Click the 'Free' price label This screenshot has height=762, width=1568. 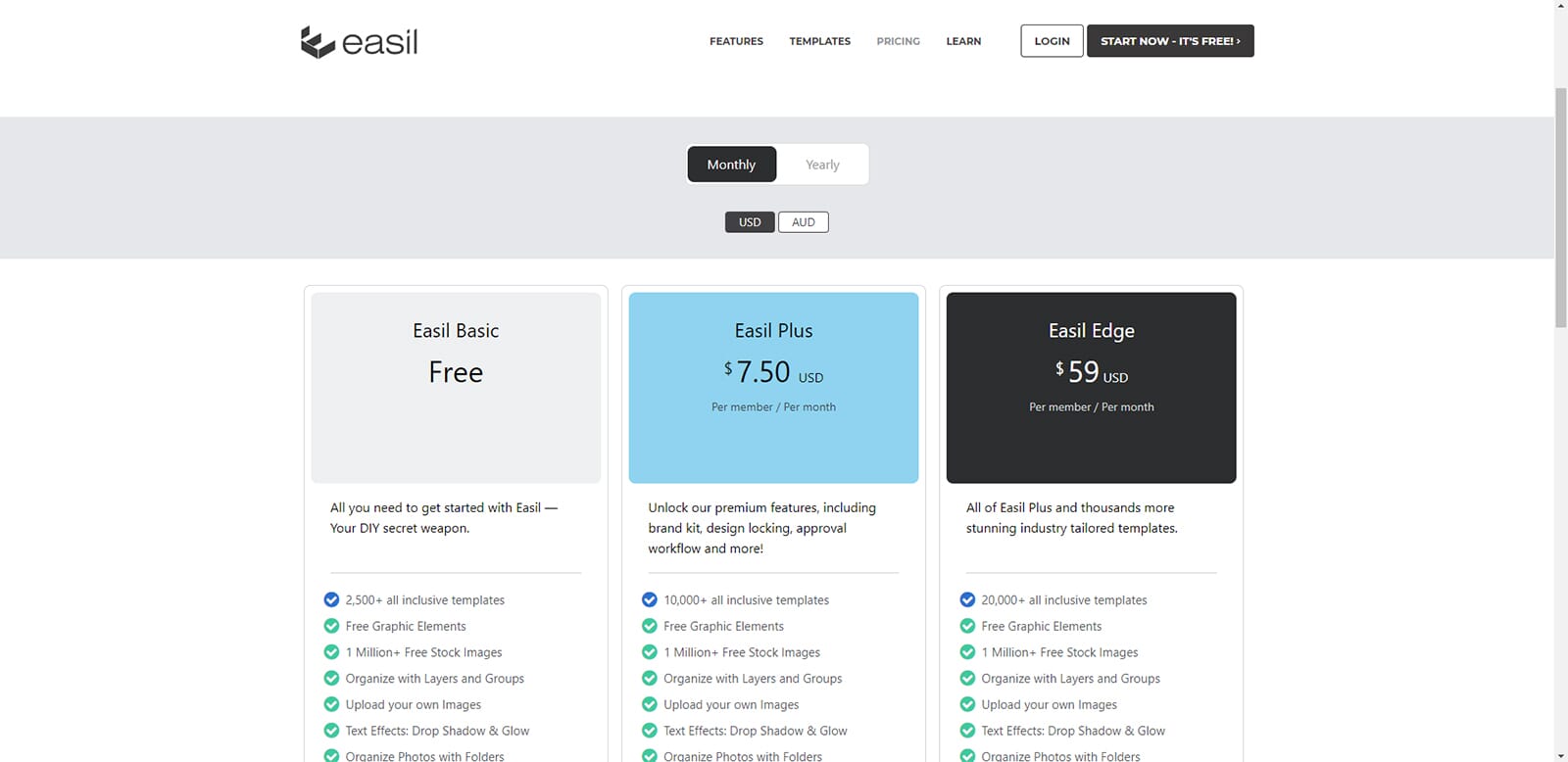pos(456,372)
